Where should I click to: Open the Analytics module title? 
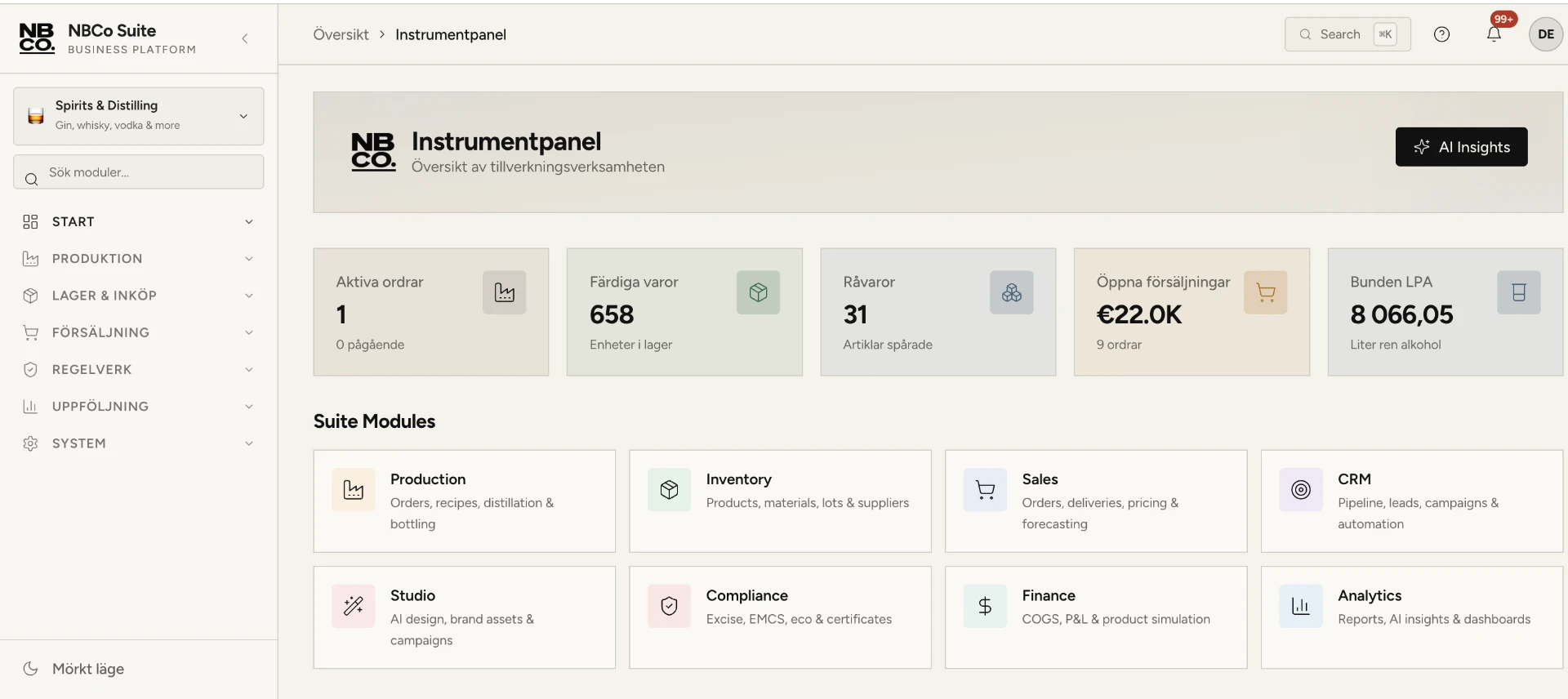[1370, 595]
